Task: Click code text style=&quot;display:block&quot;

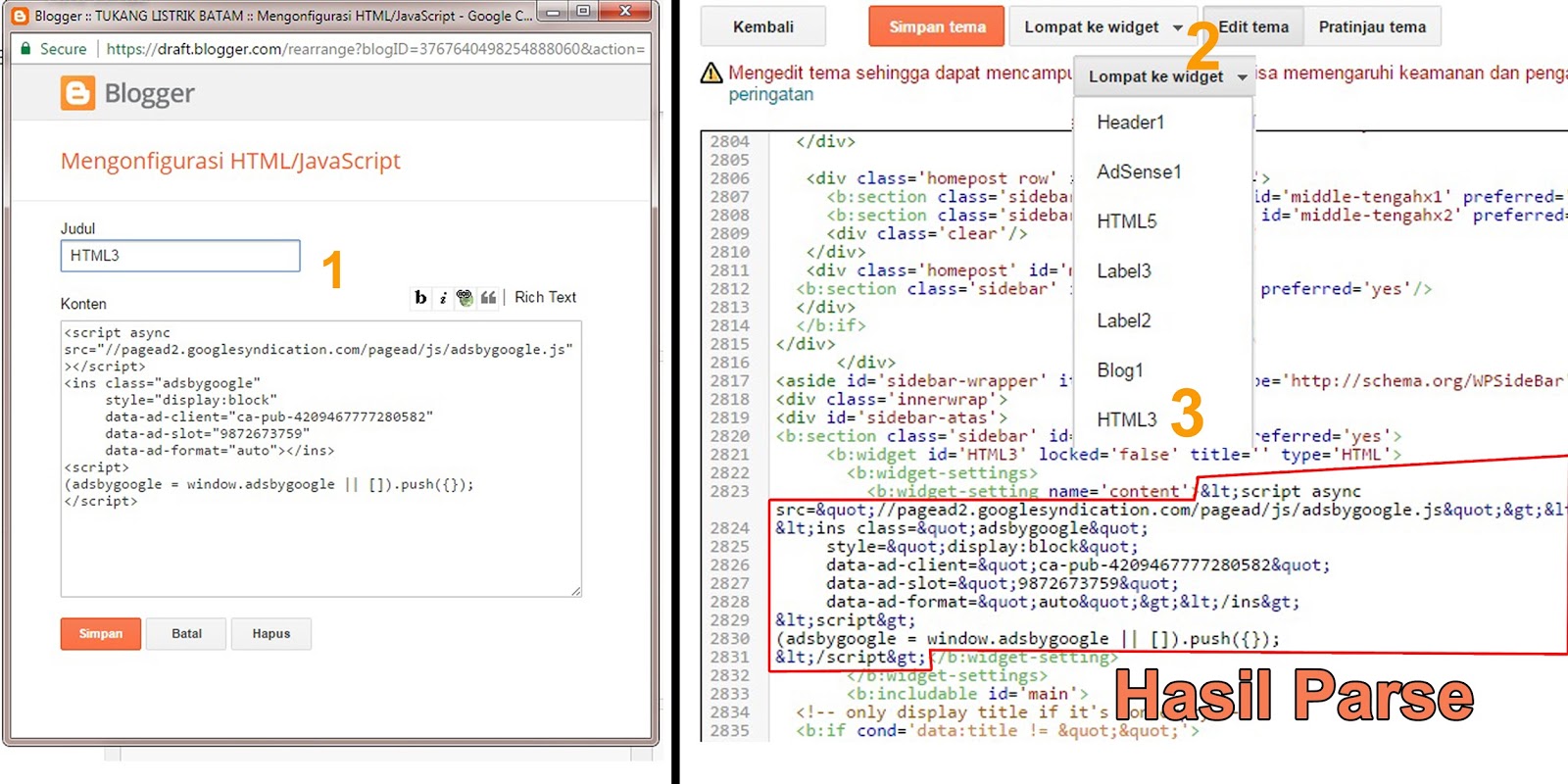Action: click(x=982, y=547)
